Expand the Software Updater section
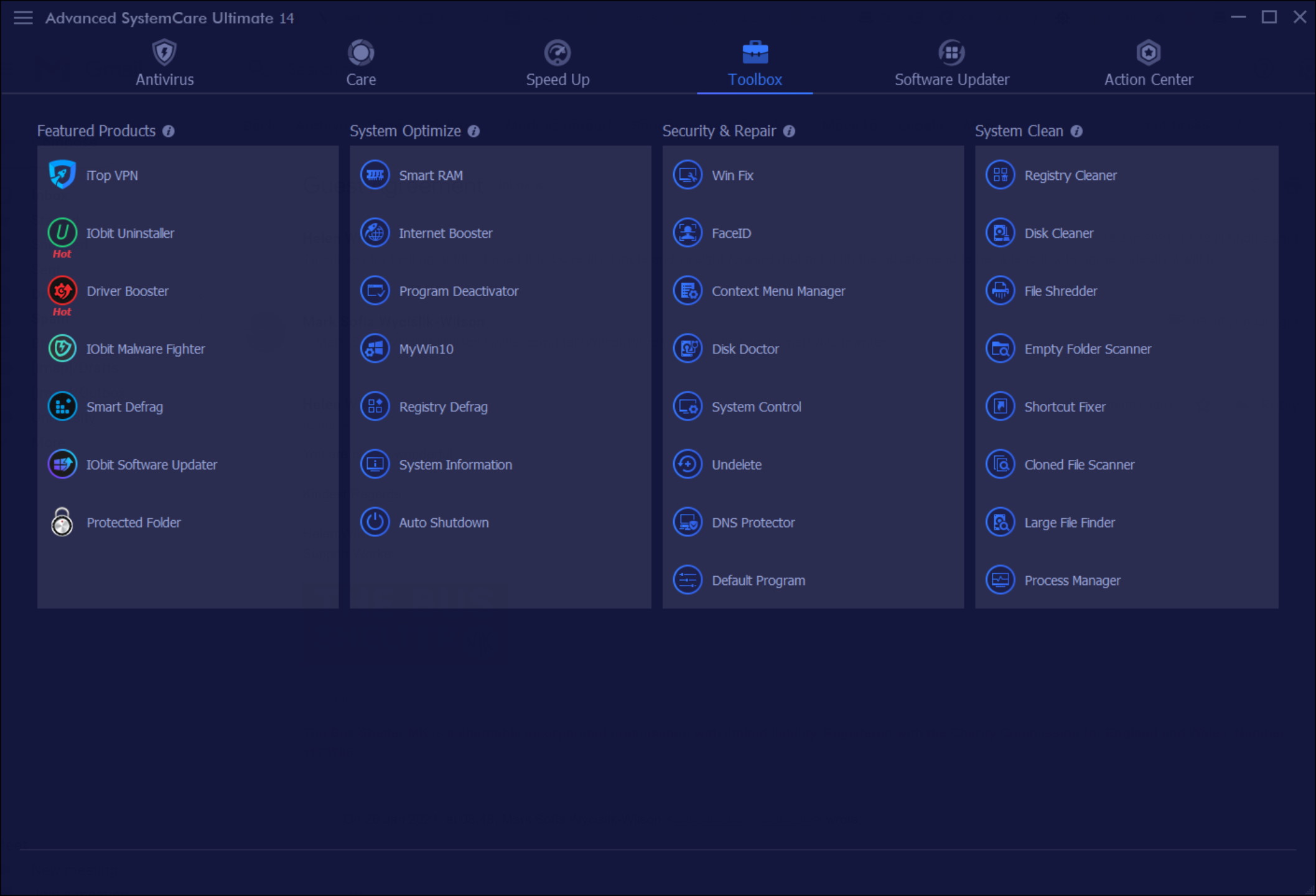This screenshot has width=1316, height=896. pyautogui.click(x=951, y=63)
